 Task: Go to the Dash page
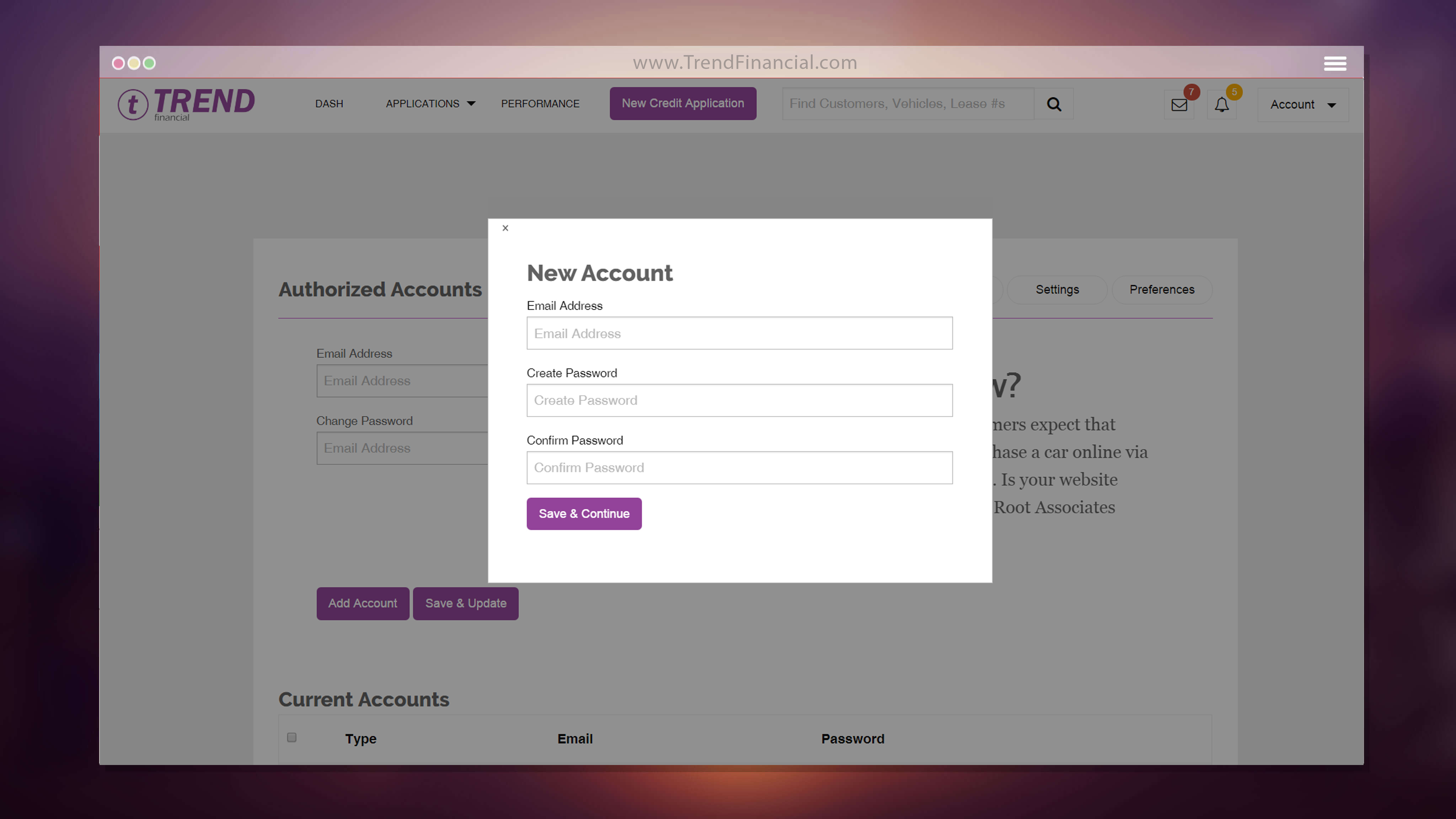click(x=329, y=104)
